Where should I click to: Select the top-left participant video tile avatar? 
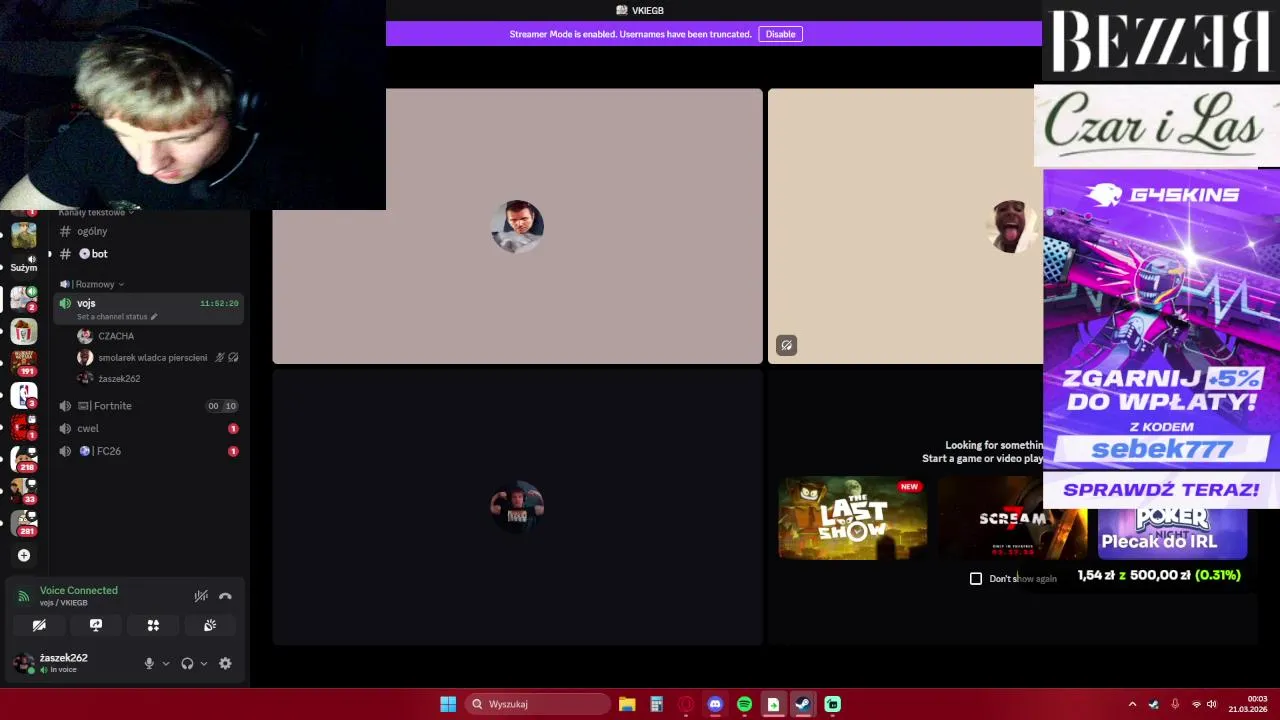pyautogui.click(x=517, y=226)
